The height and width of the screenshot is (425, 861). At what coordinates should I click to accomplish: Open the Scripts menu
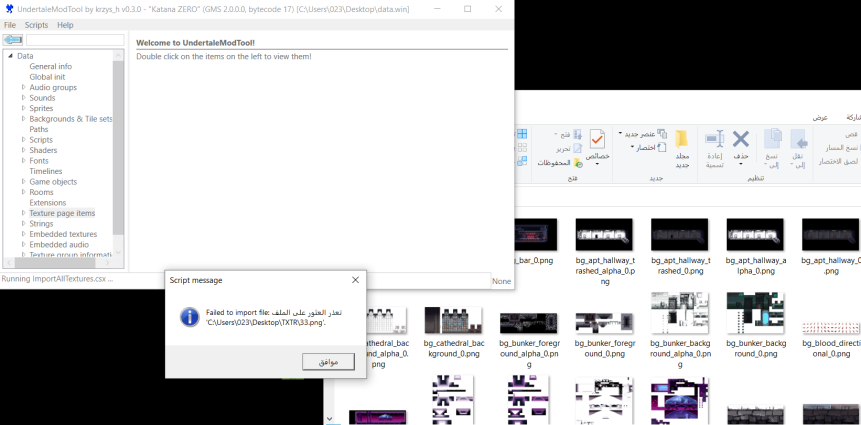[x=36, y=25]
